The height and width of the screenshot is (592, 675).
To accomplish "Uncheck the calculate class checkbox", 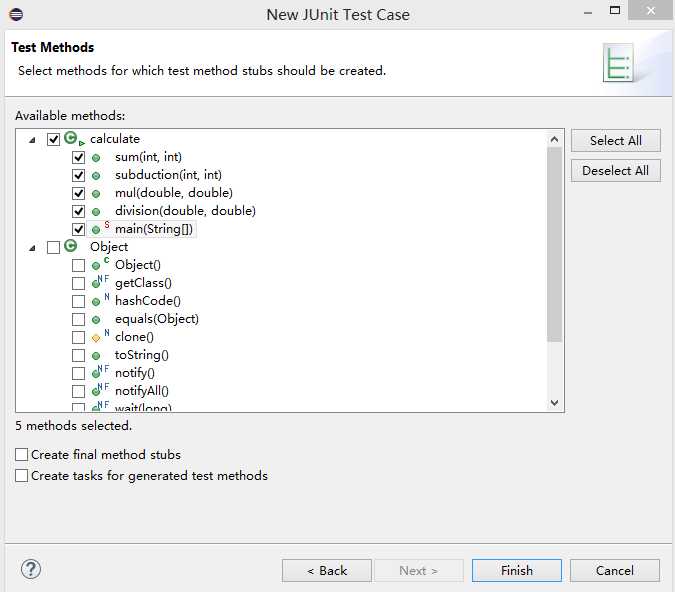I will (53, 139).
